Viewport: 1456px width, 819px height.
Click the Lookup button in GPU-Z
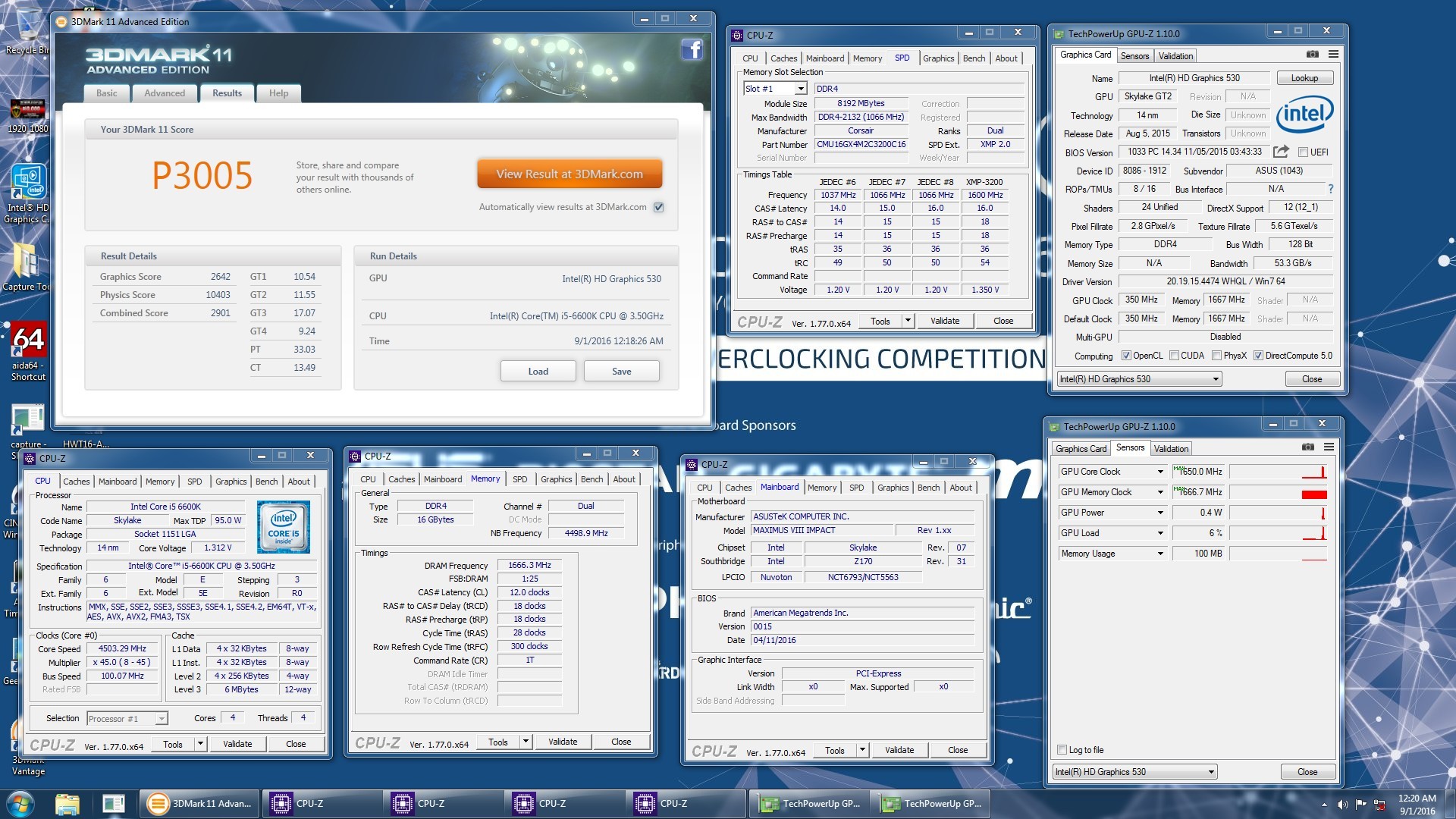coord(1304,78)
